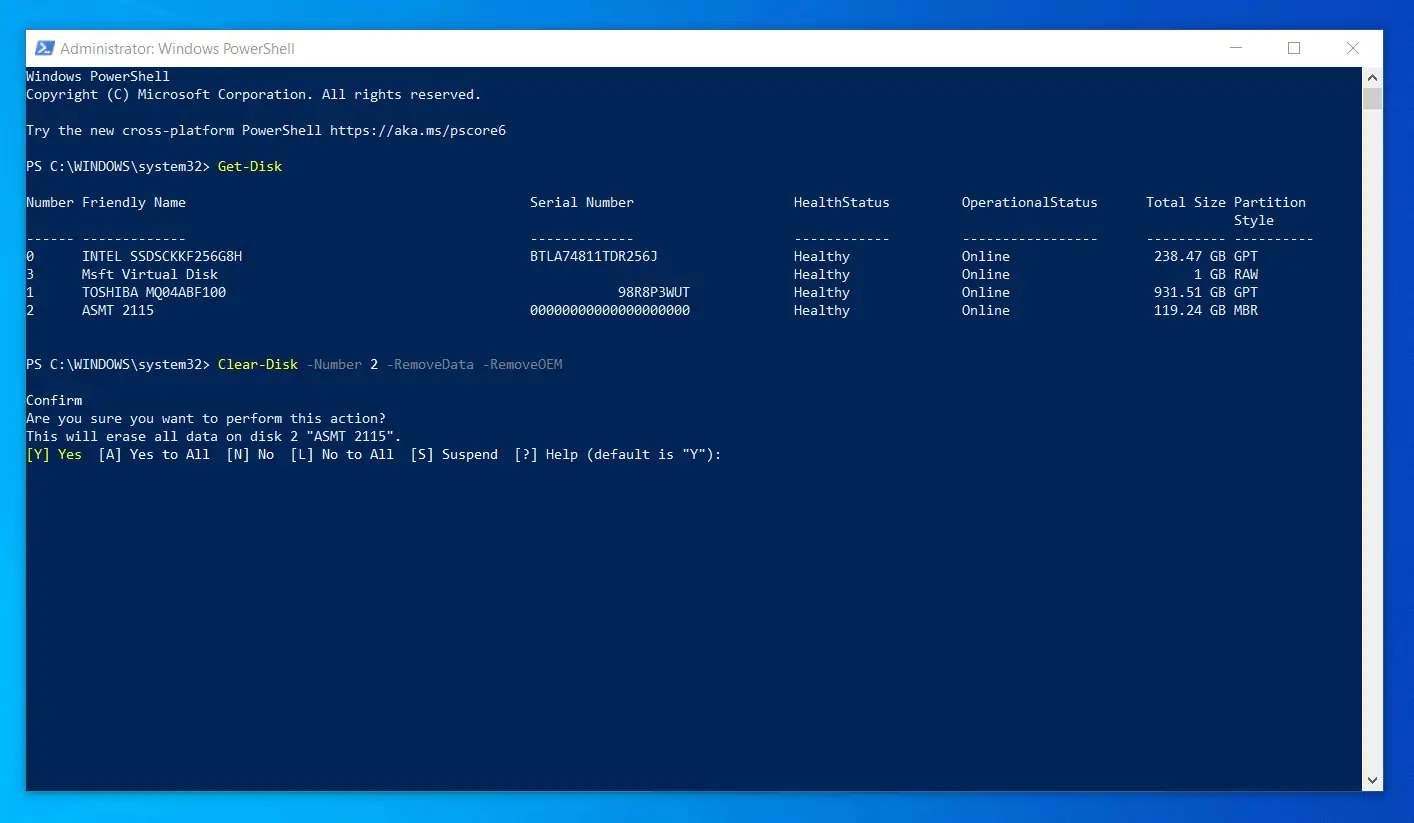The width and height of the screenshot is (1414, 823).
Task: Click the "OperationalStatus" column header
Action: 1030,202
